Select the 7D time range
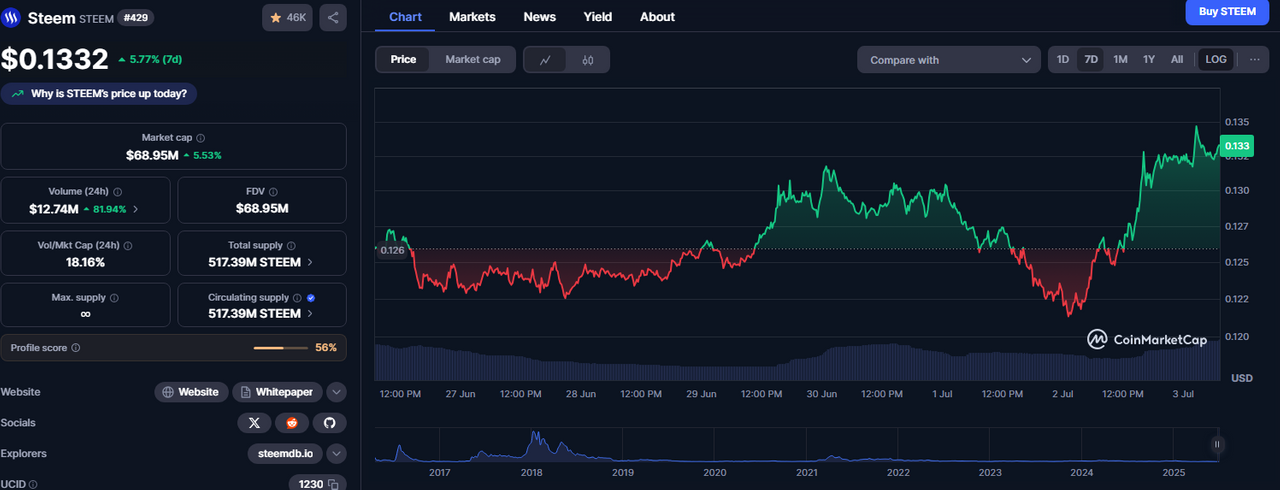 click(1091, 60)
